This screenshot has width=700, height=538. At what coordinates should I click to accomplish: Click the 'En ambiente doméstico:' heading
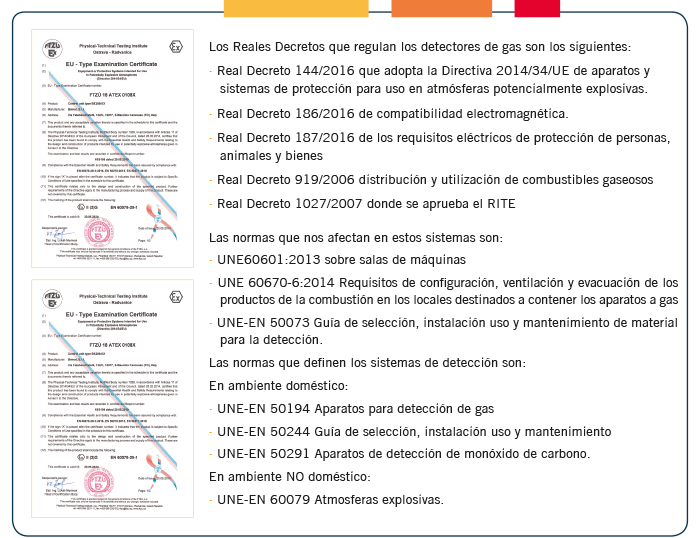pos(277,385)
